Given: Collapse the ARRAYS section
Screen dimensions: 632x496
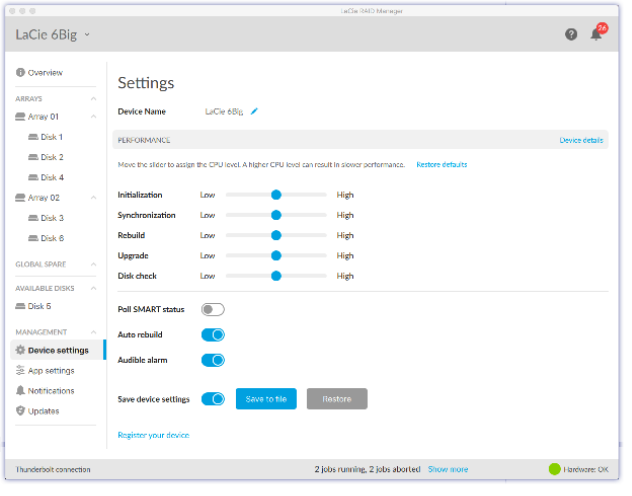Looking at the screenshot, I should click(x=95, y=100).
